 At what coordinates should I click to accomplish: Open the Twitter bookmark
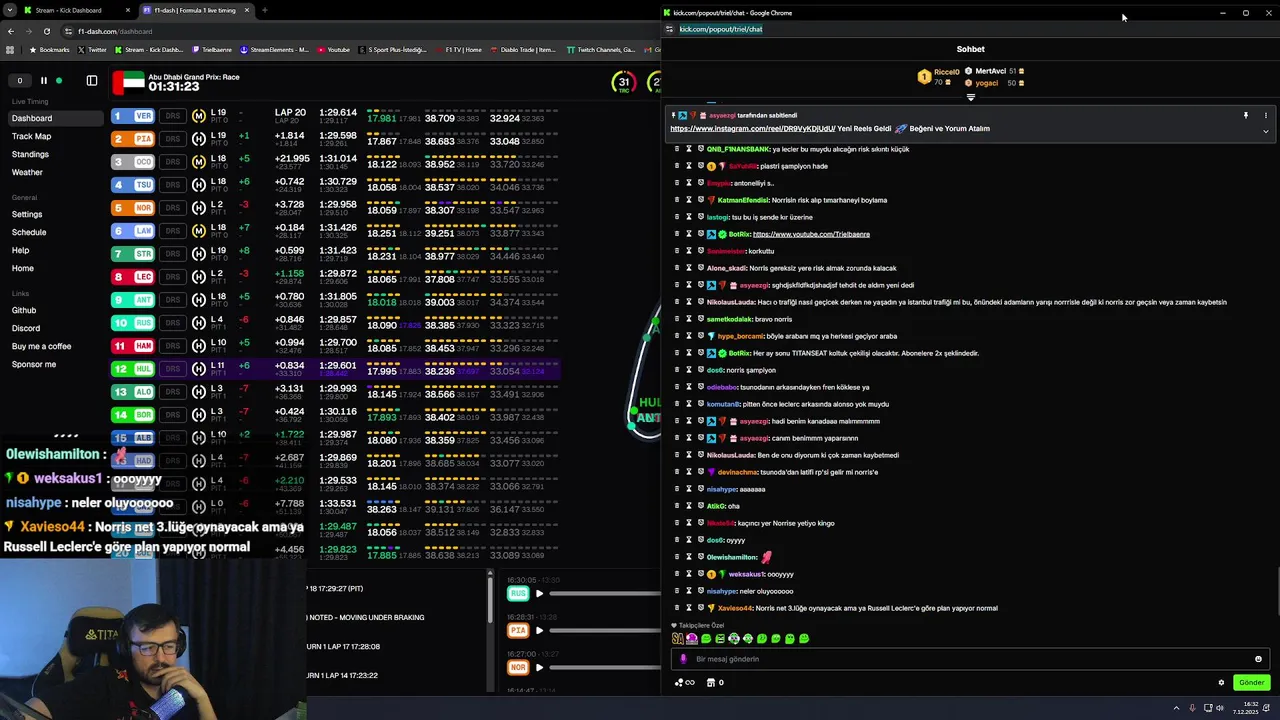point(92,50)
